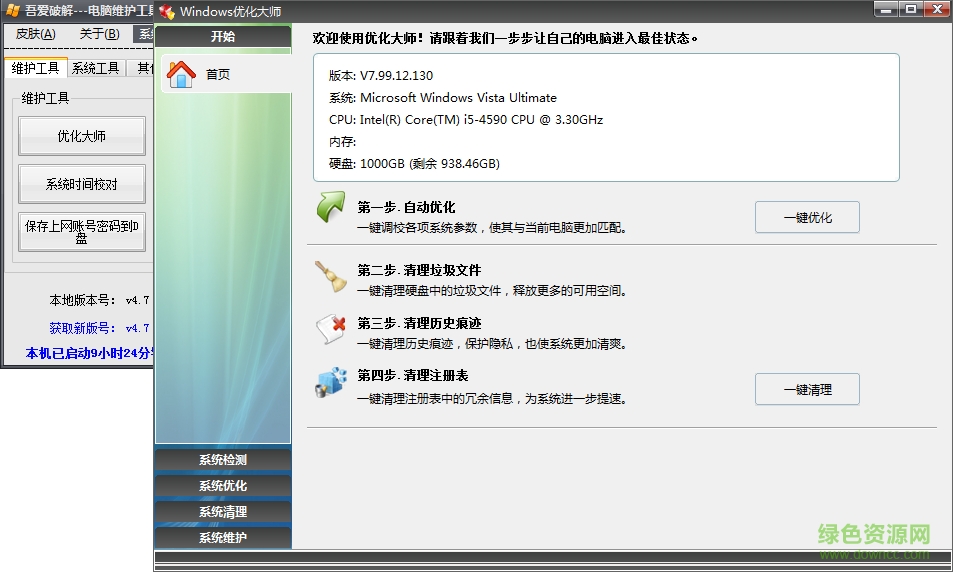This screenshot has height=573, width=953.
Task: Select the 维护工具 tab
Action: (35, 68)
